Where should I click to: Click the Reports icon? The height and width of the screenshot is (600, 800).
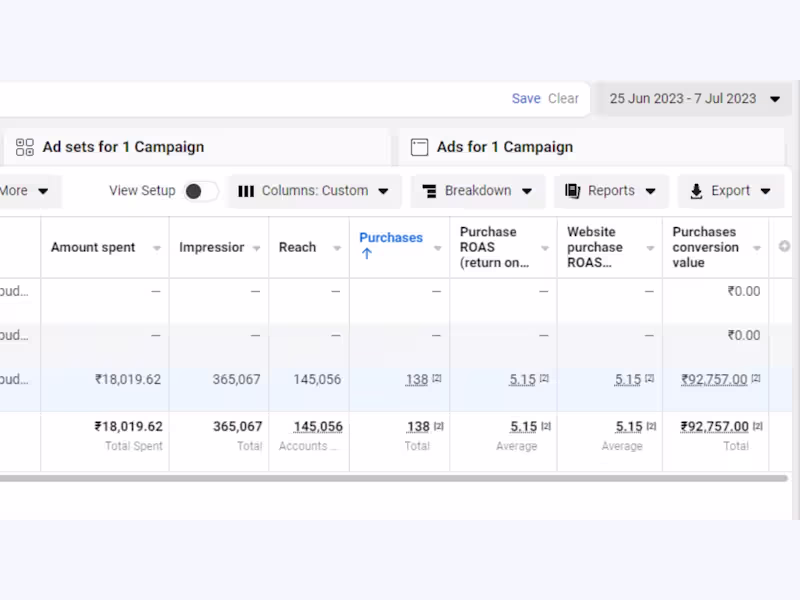tap(573, 191)
